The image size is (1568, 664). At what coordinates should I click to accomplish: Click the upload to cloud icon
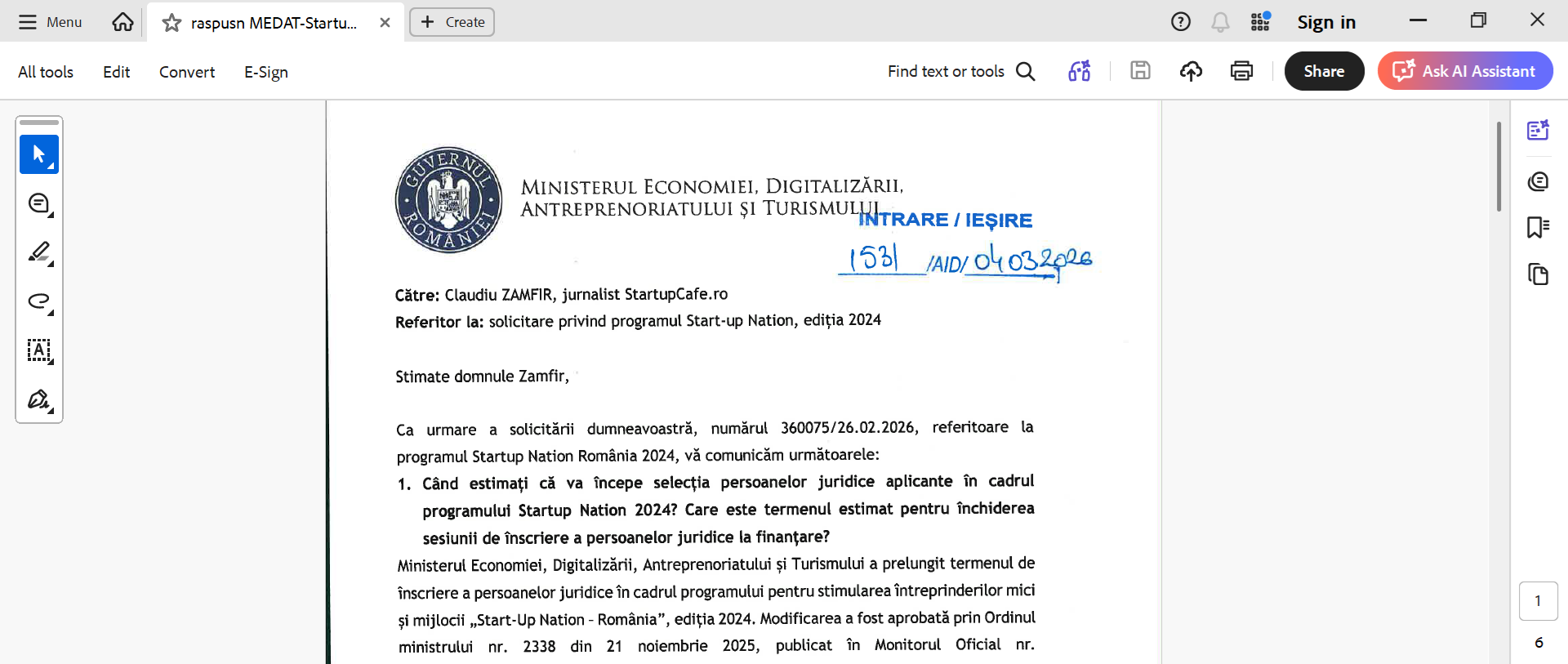[x=1191, y=71]
